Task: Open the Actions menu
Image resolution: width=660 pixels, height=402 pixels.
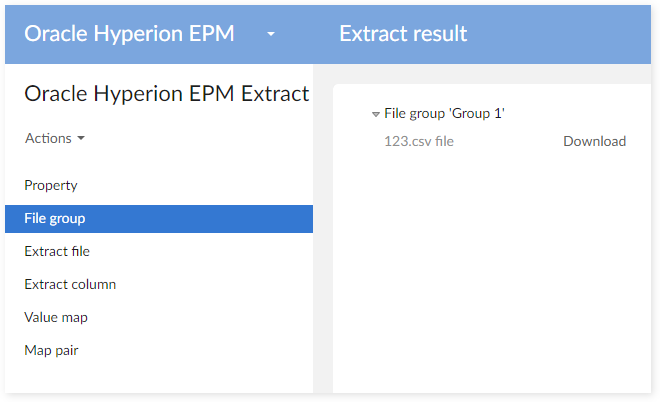Action: tap(48, 138)
